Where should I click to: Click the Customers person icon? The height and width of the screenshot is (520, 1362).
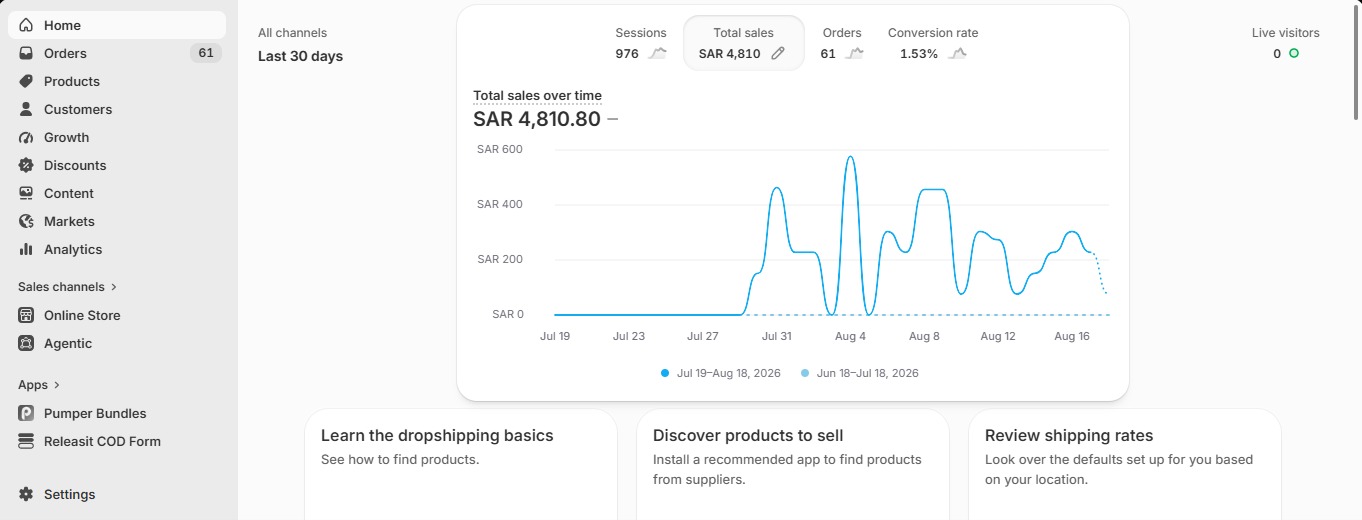[26, 109]
